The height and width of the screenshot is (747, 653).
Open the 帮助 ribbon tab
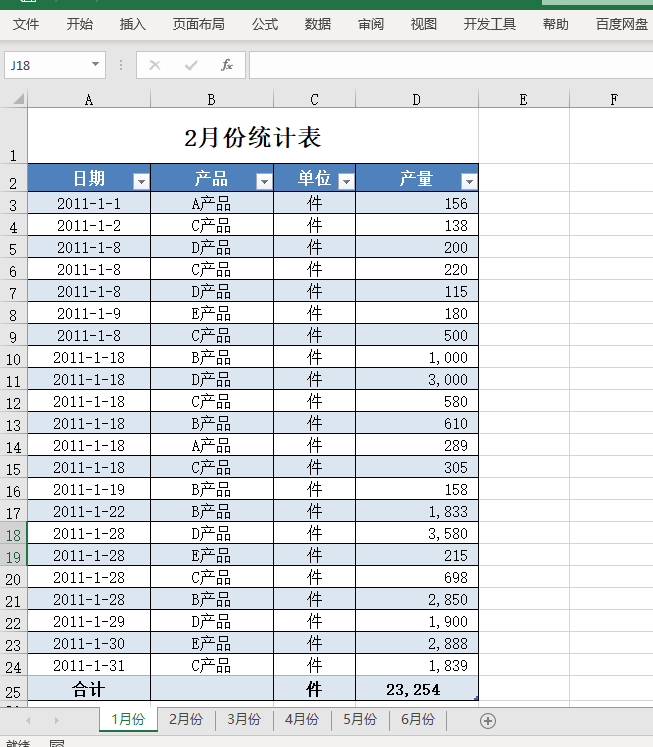pos(556,24)
